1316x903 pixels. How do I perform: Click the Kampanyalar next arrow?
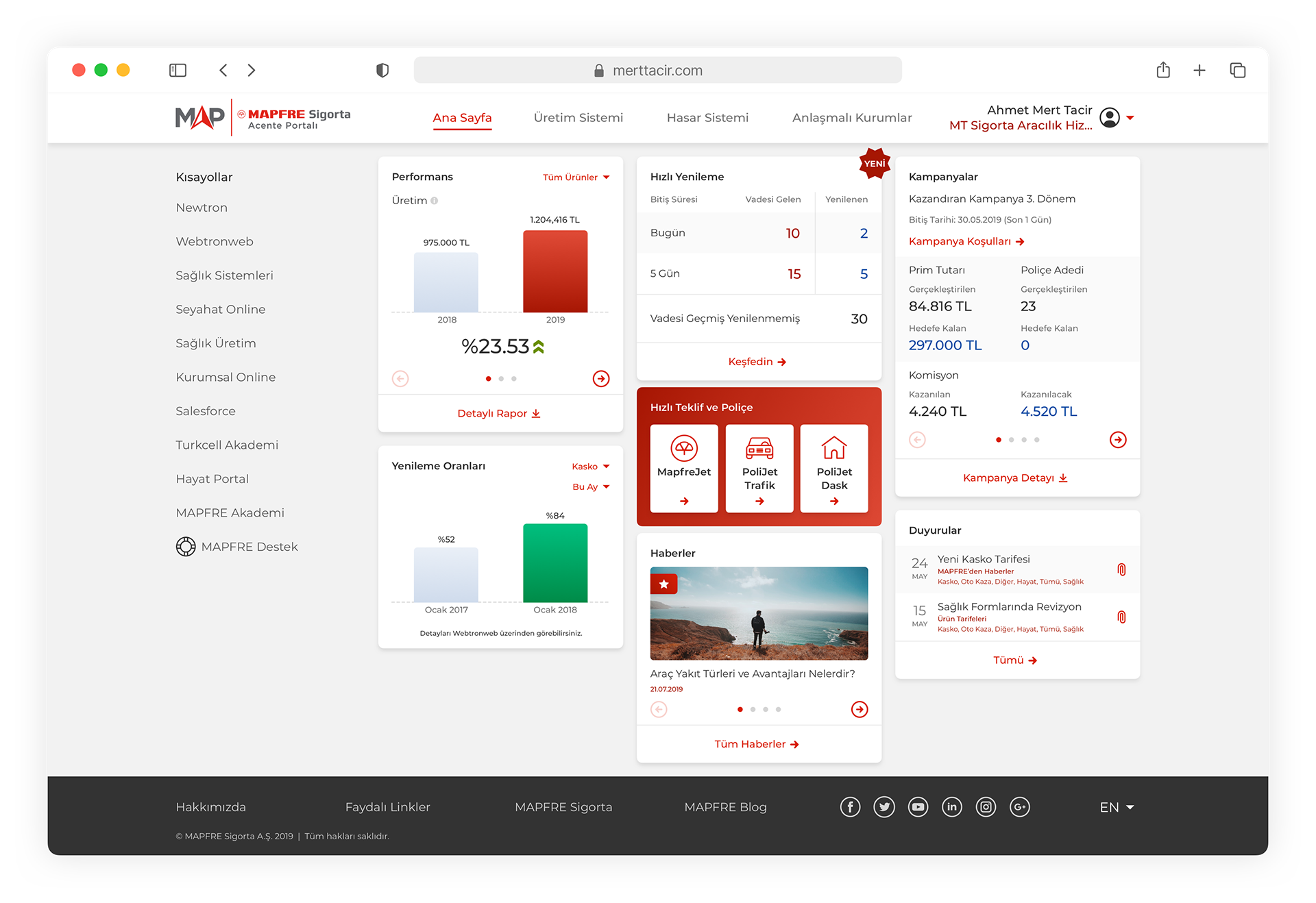tap(1118, 440)
